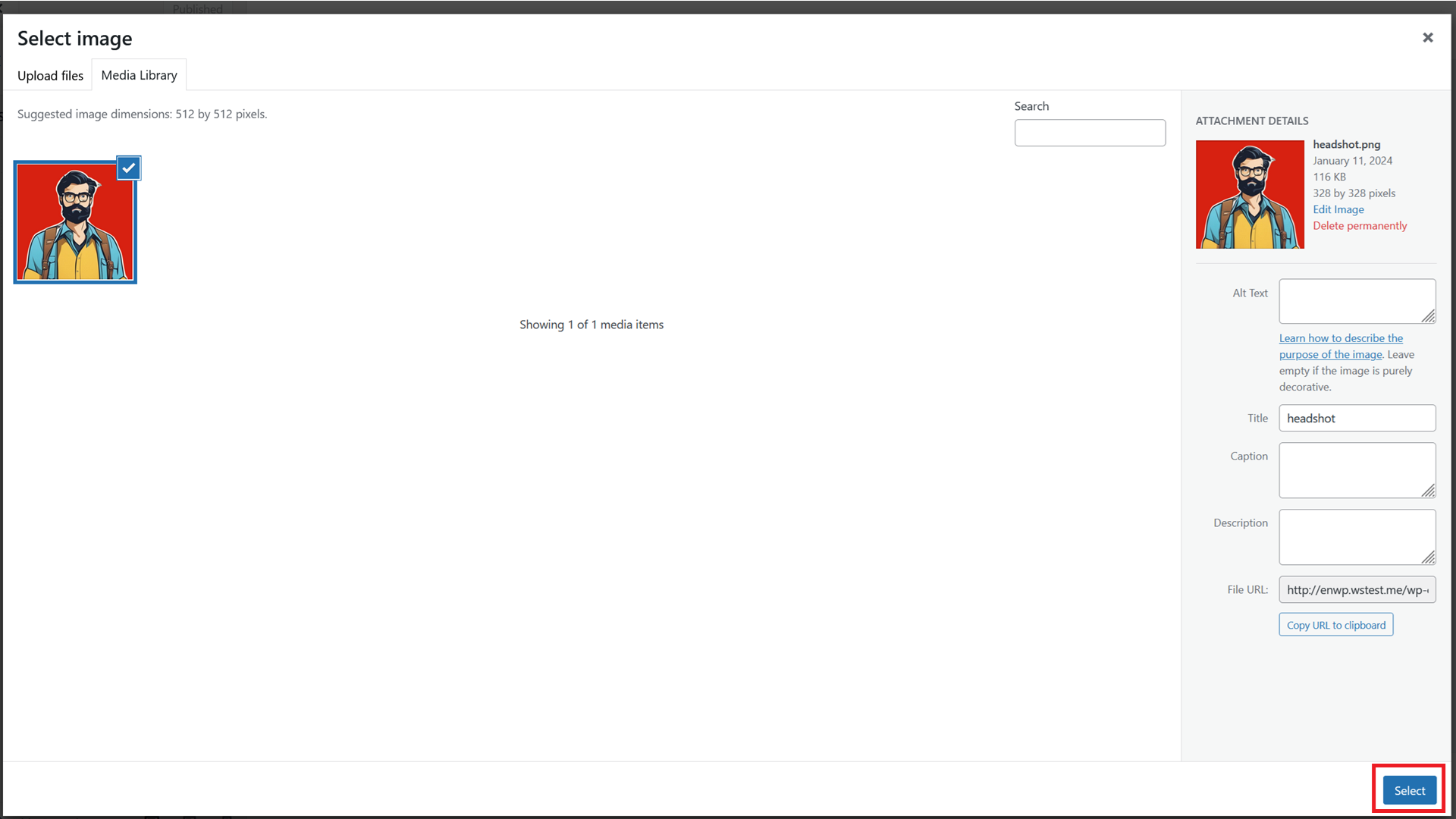Click the search input field
This screenshot has height=819, width=1456.
click(x=1090, y=132)
